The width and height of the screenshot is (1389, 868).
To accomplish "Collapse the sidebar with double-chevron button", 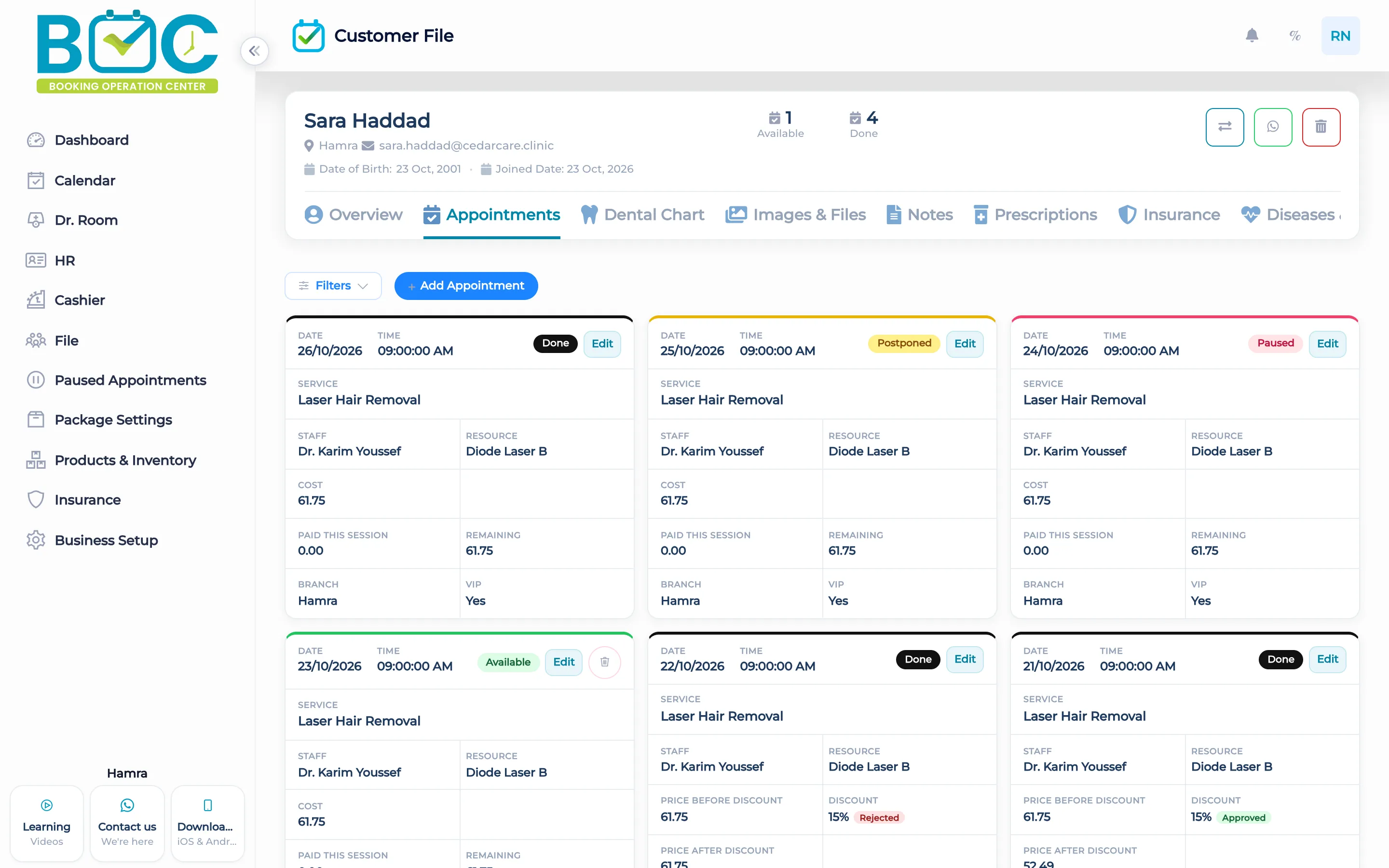I will point(254,51).
